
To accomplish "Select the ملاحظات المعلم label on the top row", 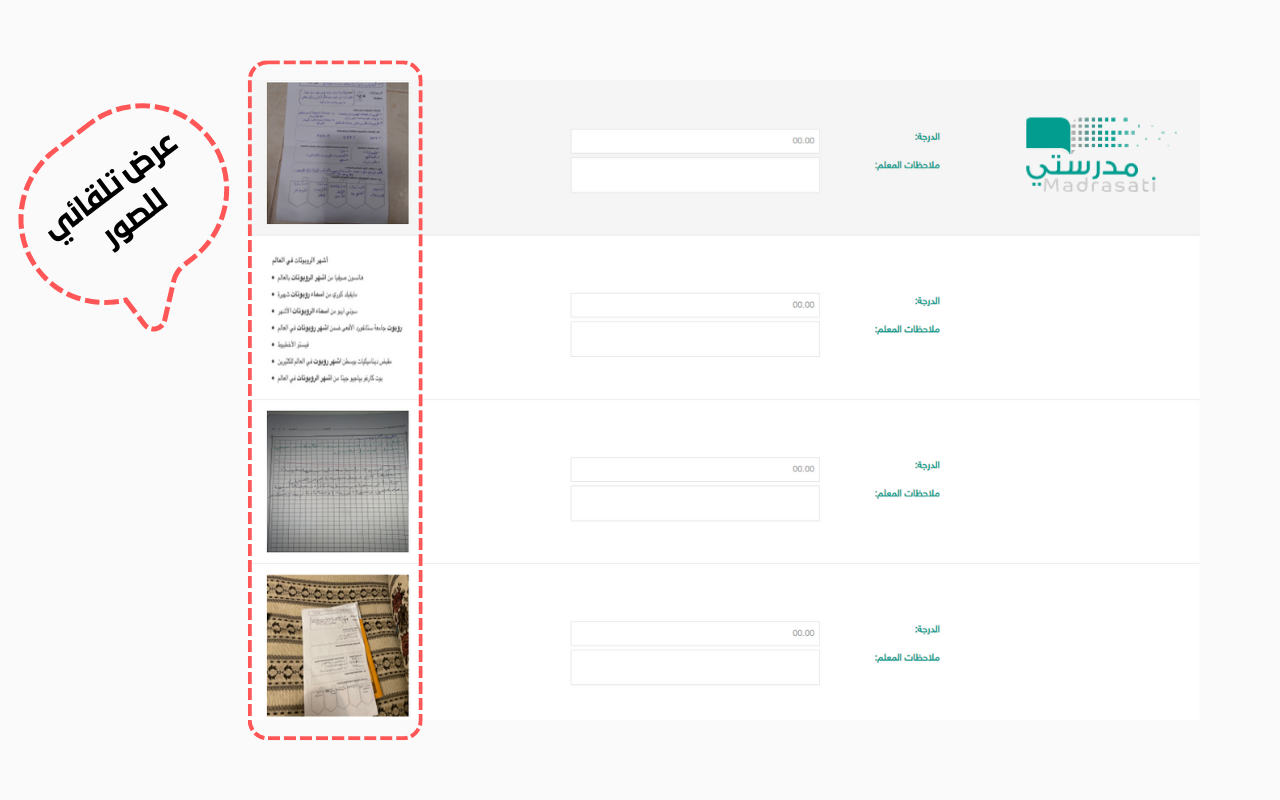I will click(908, 165).
